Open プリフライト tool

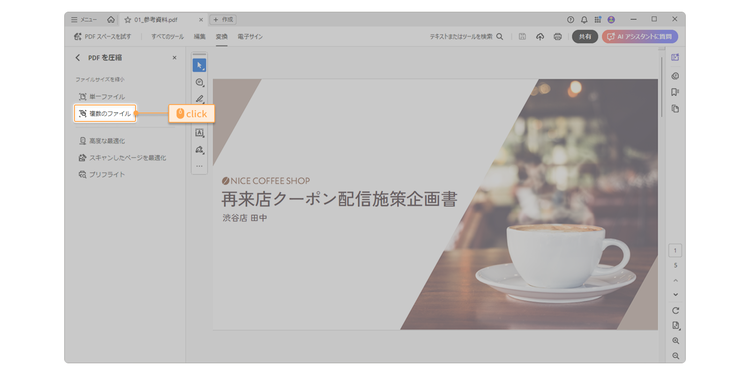102,175
